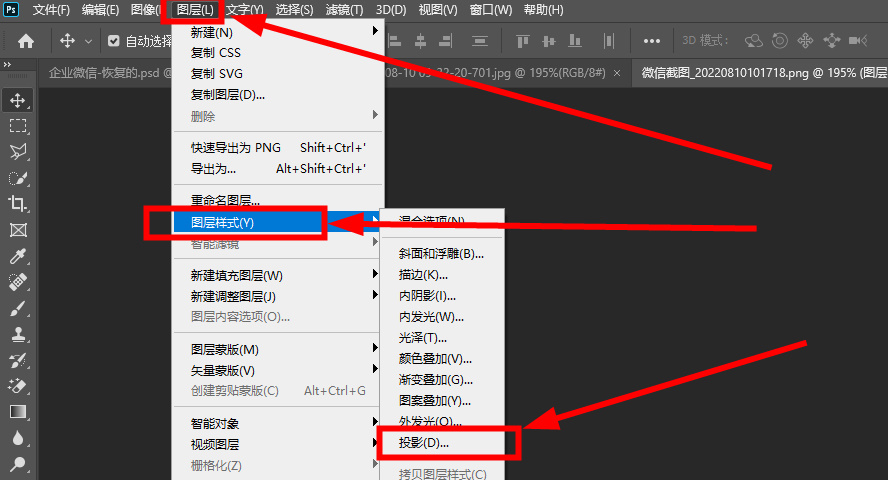888x480 pixels.
Task: Toggle the 自动选择 checkbox
Action: coord(114,41)
